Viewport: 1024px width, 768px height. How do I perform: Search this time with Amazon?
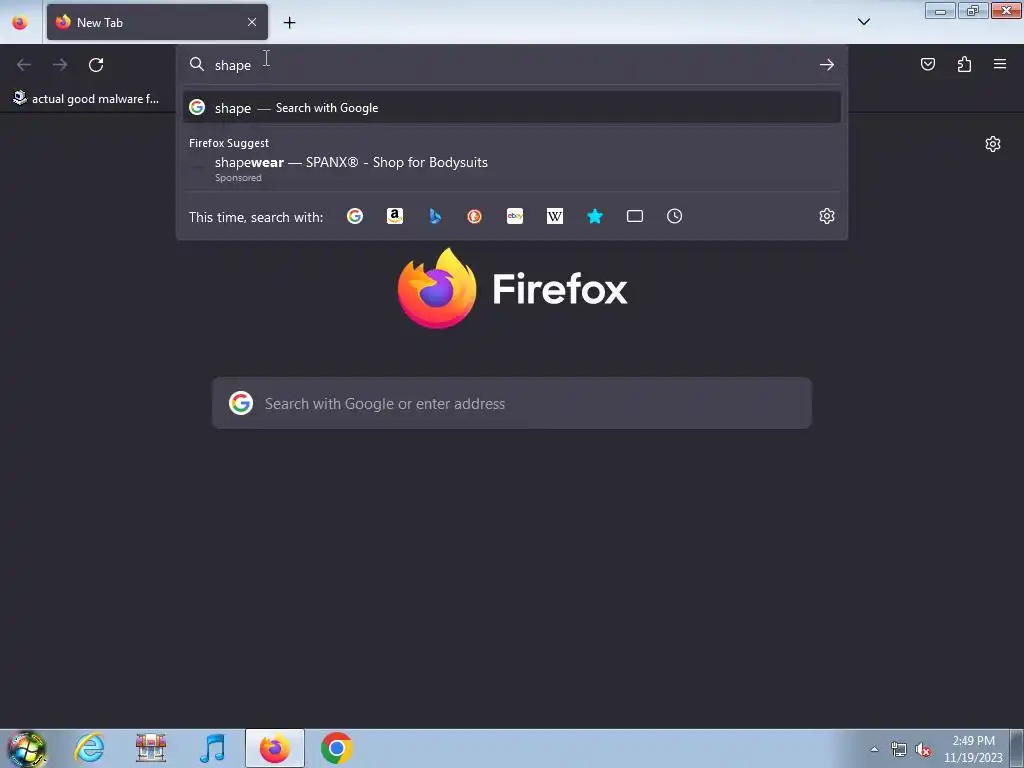(x=394, y=216)
